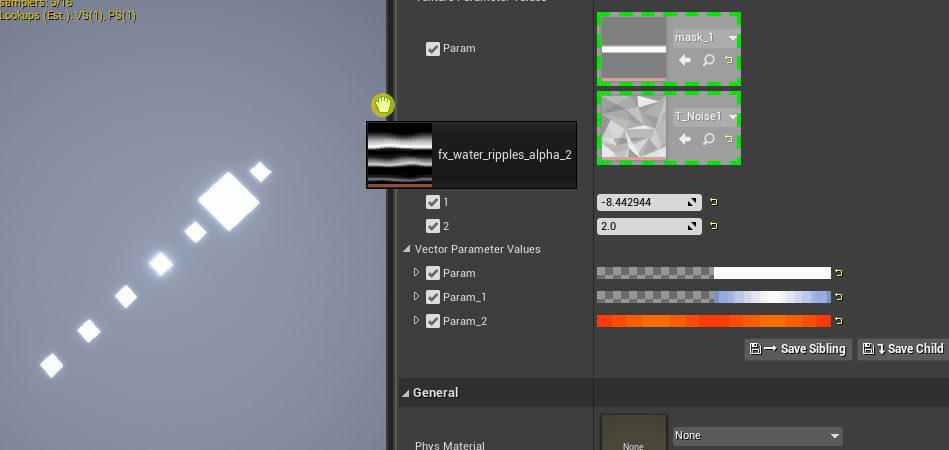Toggle the Param_2 vector override checkbox

pyautogui.click(x=433, y=321)
